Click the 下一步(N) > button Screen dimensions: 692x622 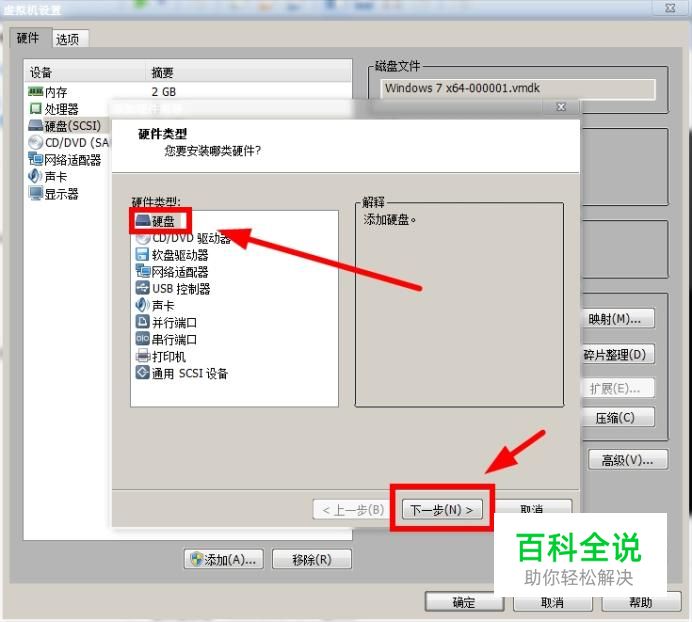pyautogui.click(x=441, y=510)
